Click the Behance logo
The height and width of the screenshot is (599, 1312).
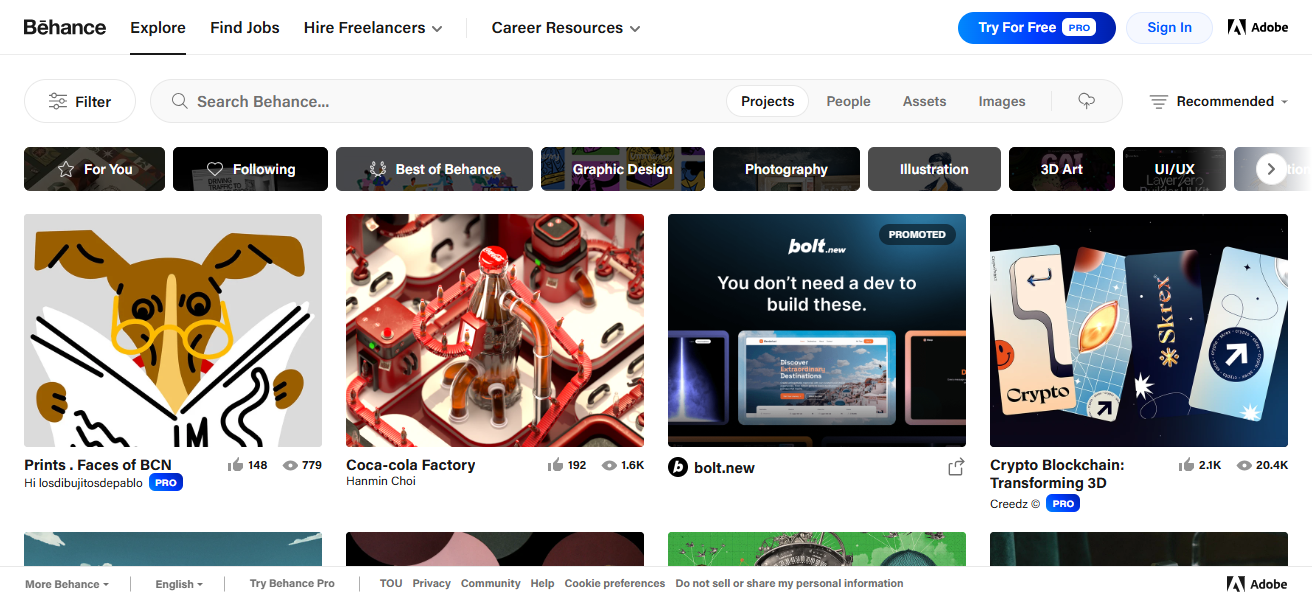coord(65,27)
